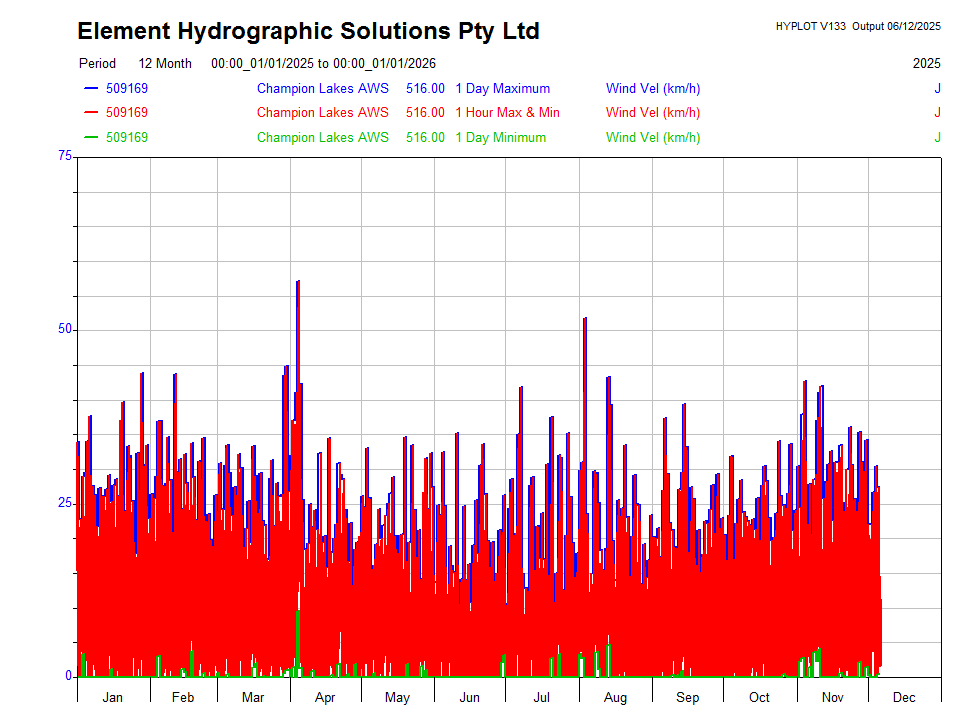Click the blue legend line swatch

91,88
